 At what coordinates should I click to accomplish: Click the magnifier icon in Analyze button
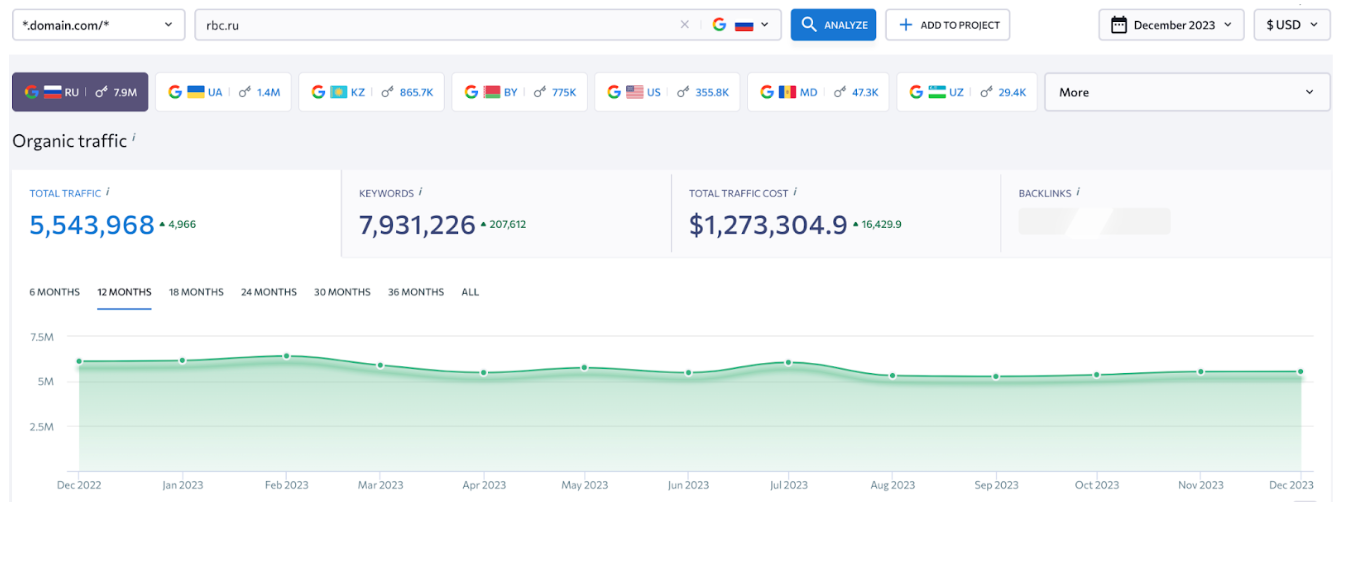click(x=809, y=25)
